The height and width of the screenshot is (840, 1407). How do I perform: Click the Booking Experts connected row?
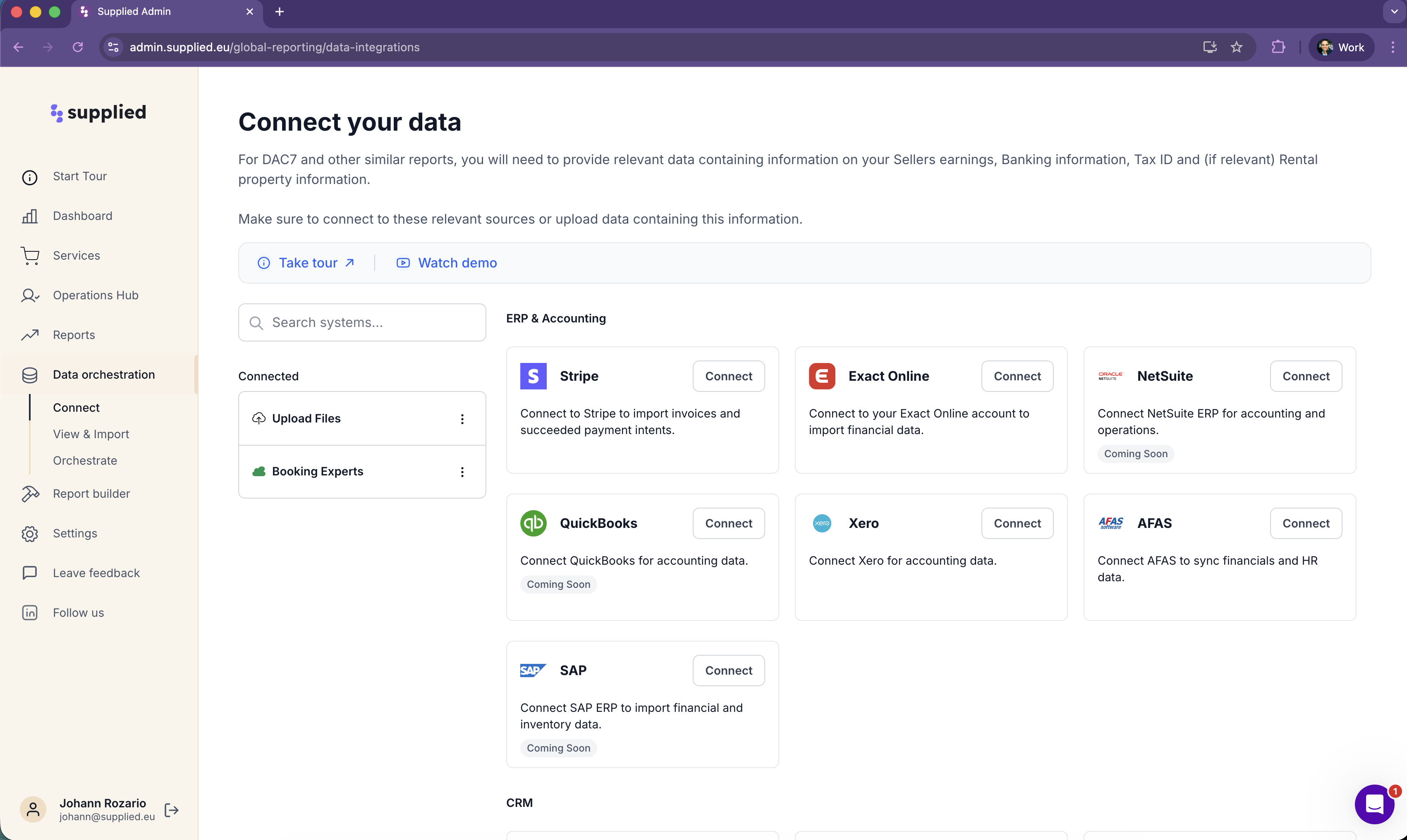coord(362,472)
